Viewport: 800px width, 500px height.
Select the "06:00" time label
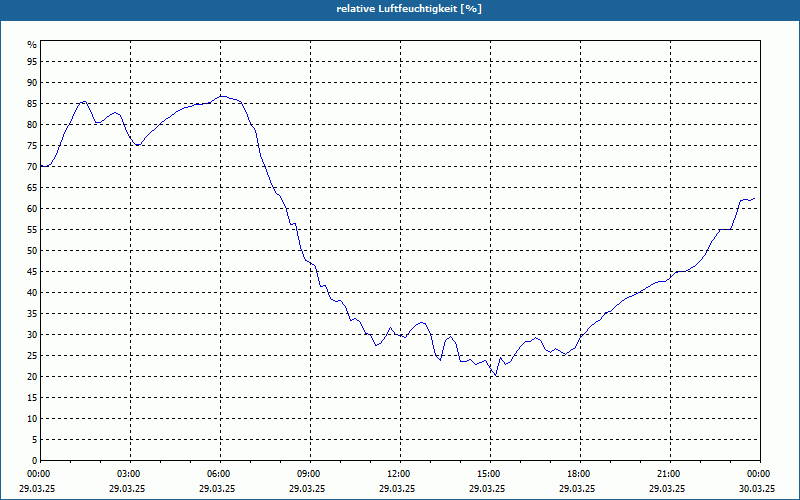220,474
